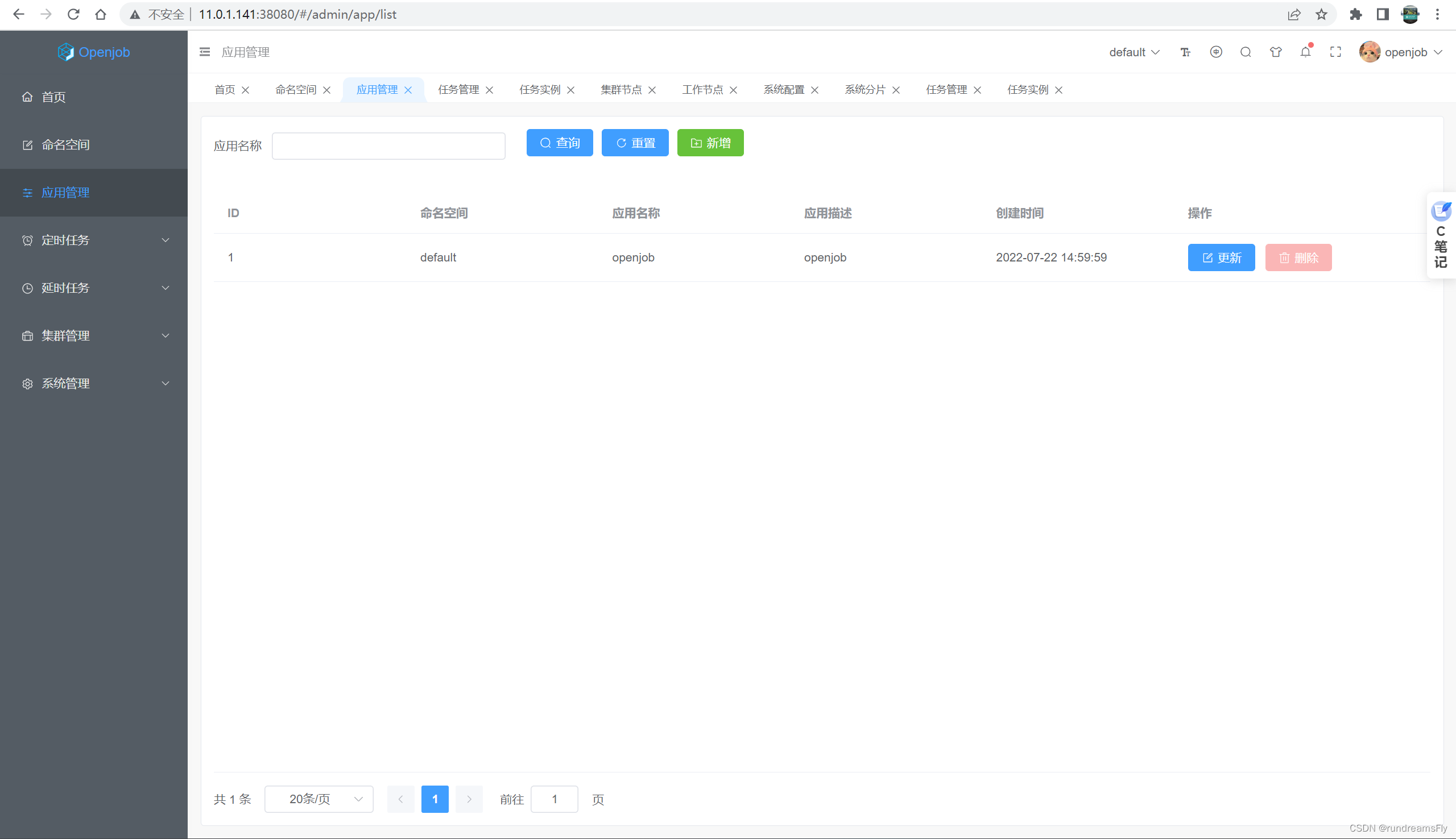
Task: Click the box icon beside 集群管理
Action: click(27, 335)
